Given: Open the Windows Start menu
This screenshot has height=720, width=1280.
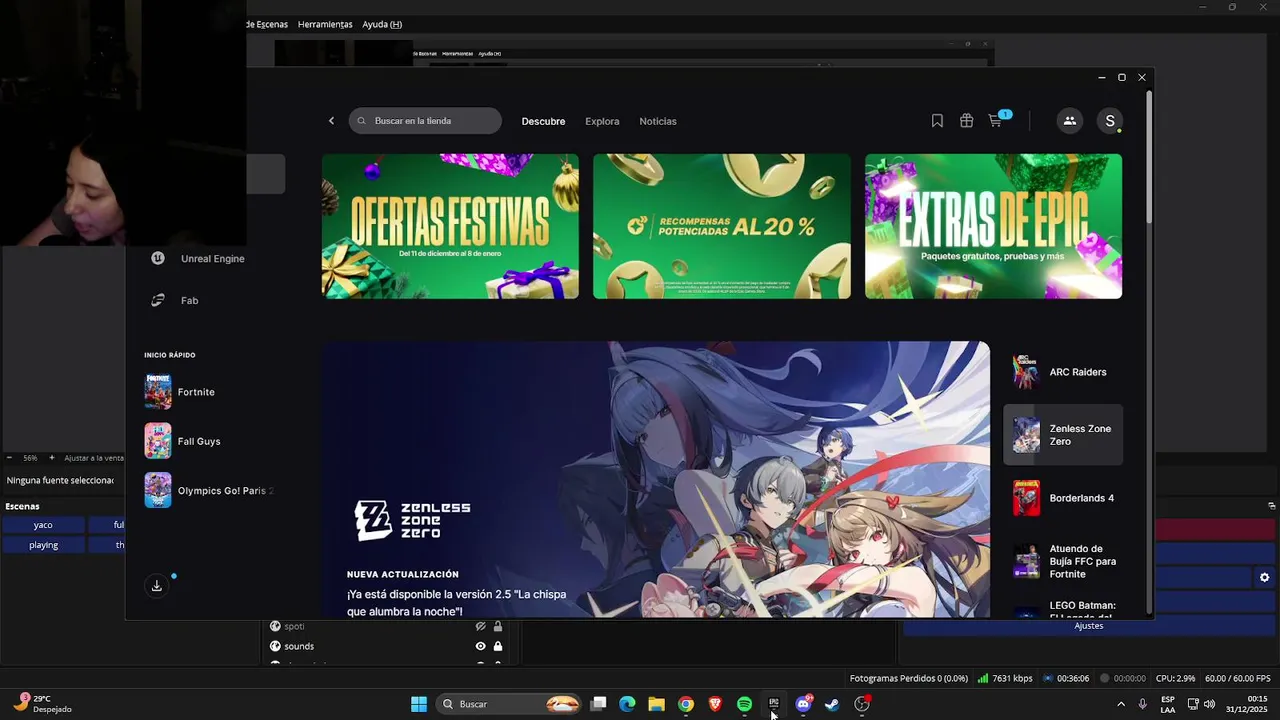Looking at the screenshot, I should 419,704.
